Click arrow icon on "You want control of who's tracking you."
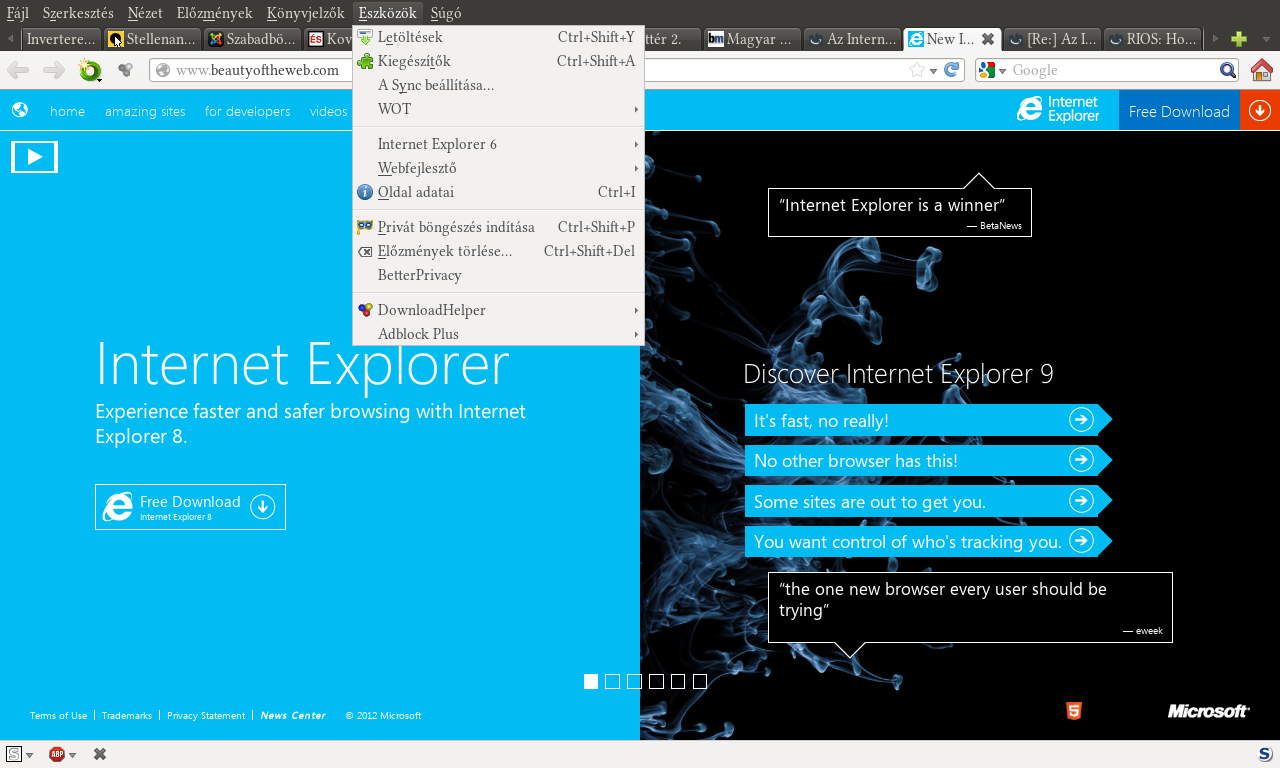Image resolution: width=1280 pixels, height=768 pixels. [1081, 541]
